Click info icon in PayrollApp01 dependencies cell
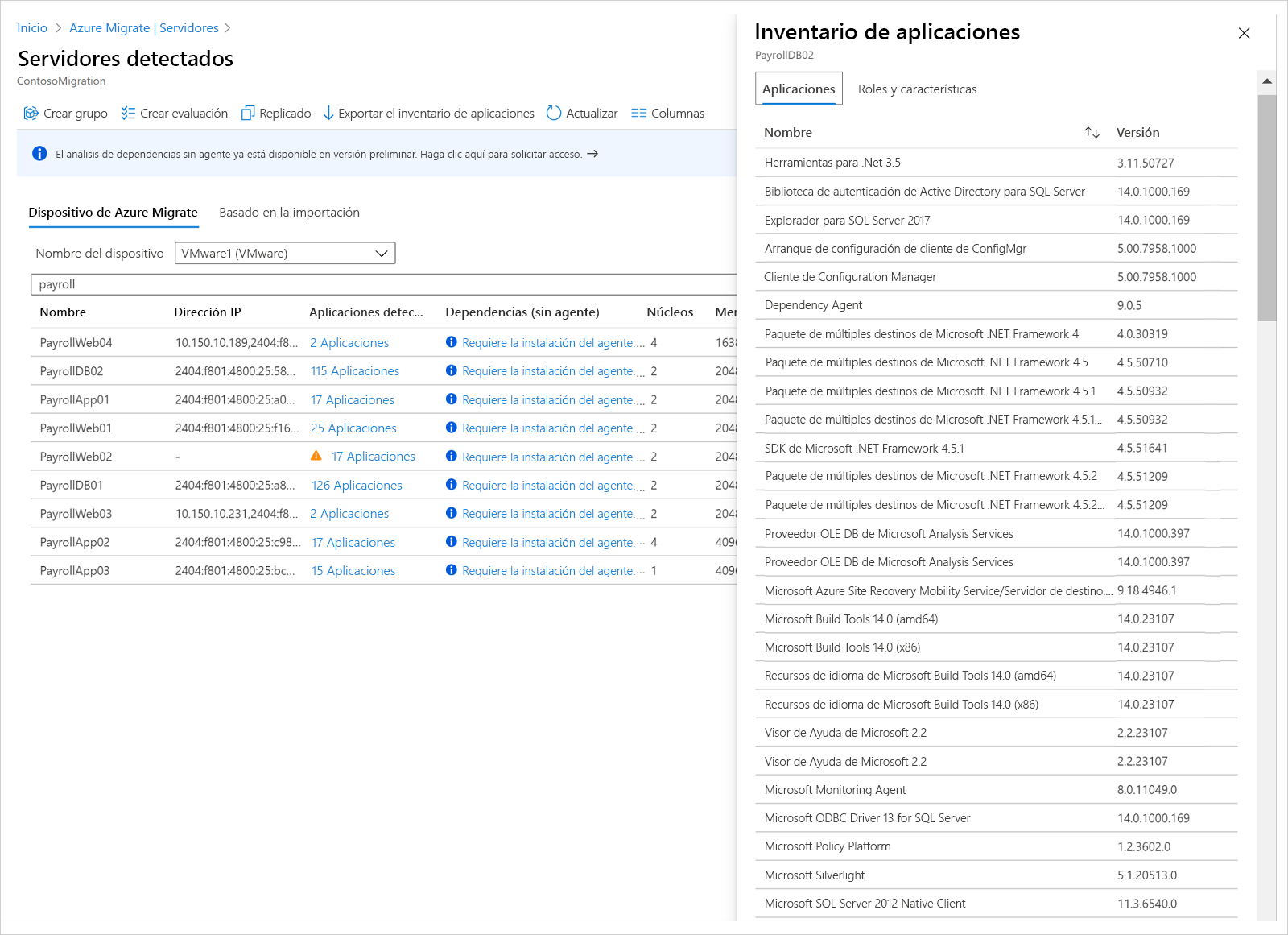This screenshot has height=935, width=1288. [x=452, y=399]
